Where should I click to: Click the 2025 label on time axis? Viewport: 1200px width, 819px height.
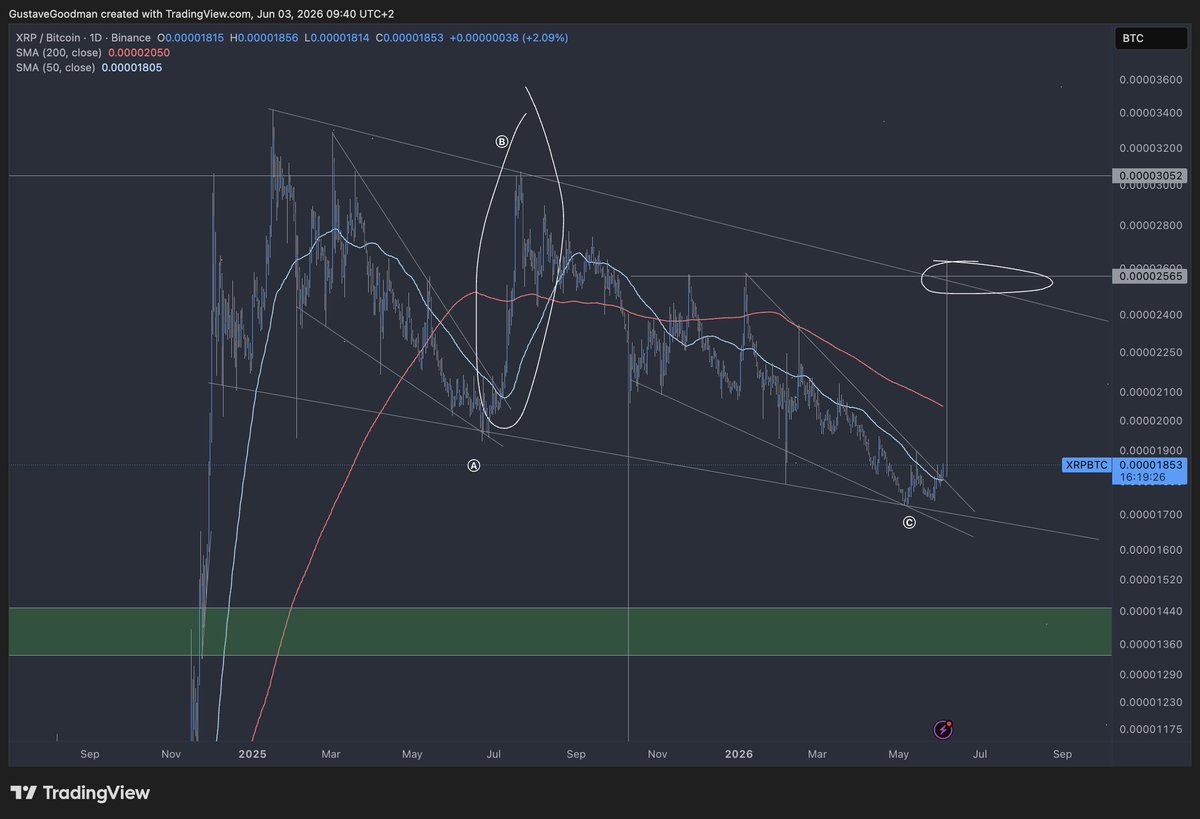pyautogui.click(x=252, y=754)
